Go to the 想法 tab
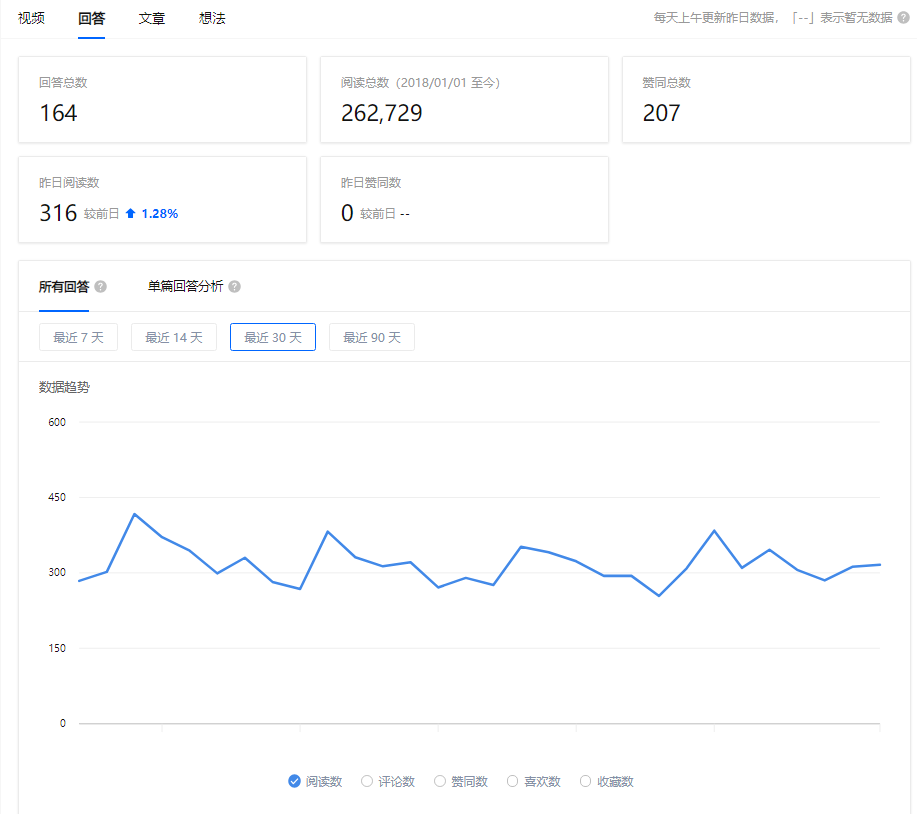Screen dimensions: 917x814 (x=211, y=18)
